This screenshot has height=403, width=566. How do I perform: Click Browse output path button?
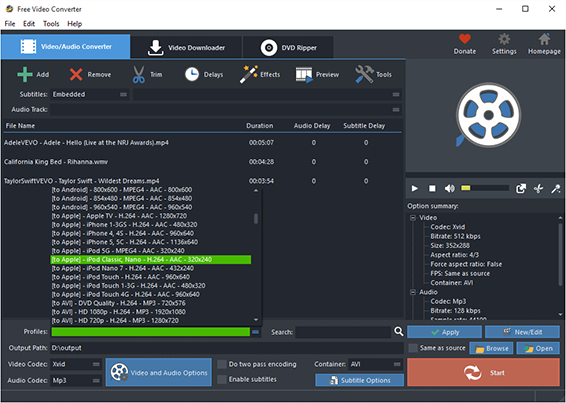(x=491, y=348)
